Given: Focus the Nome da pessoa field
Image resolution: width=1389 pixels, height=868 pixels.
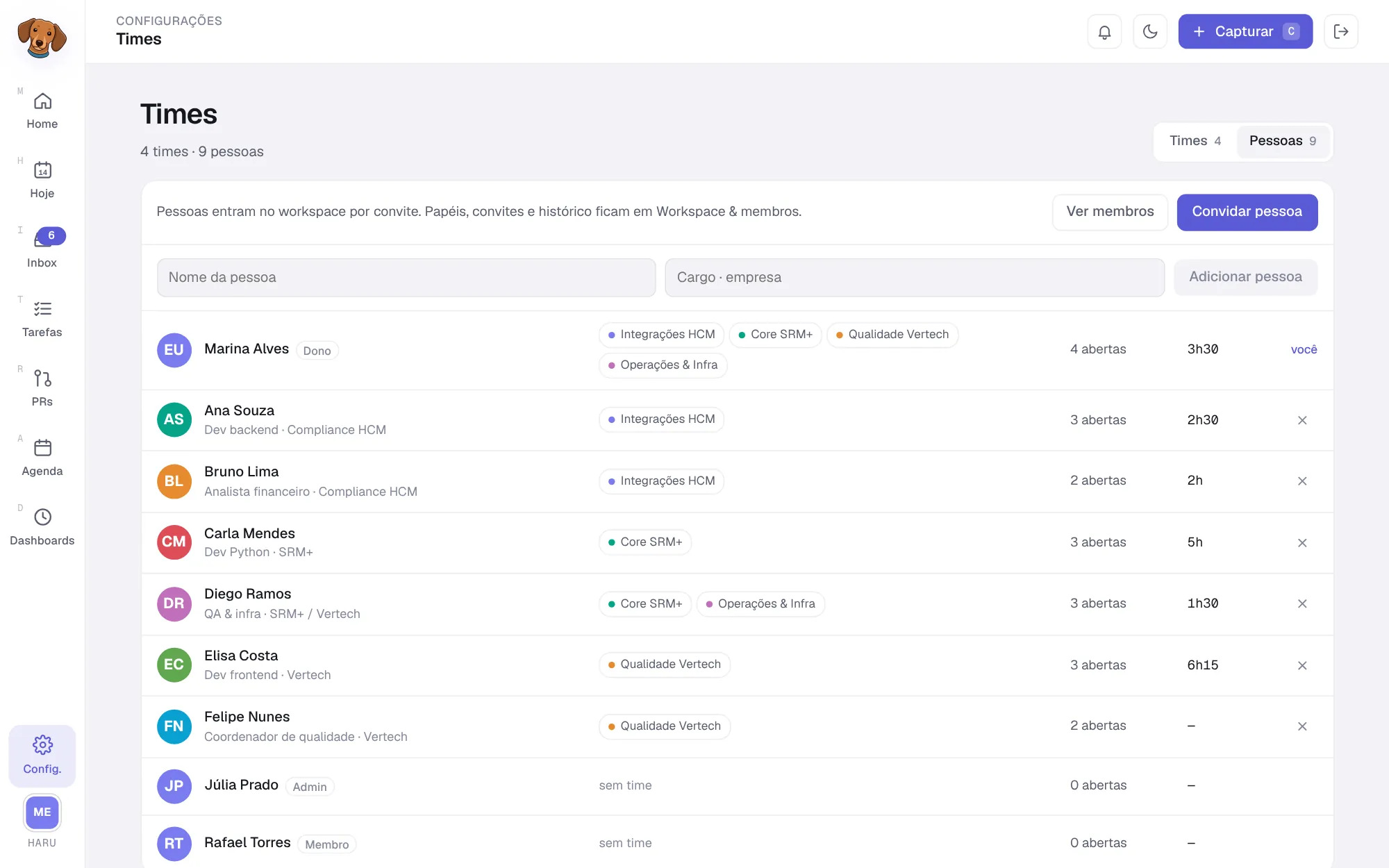Looking at the screenshot, I should 406,278.
